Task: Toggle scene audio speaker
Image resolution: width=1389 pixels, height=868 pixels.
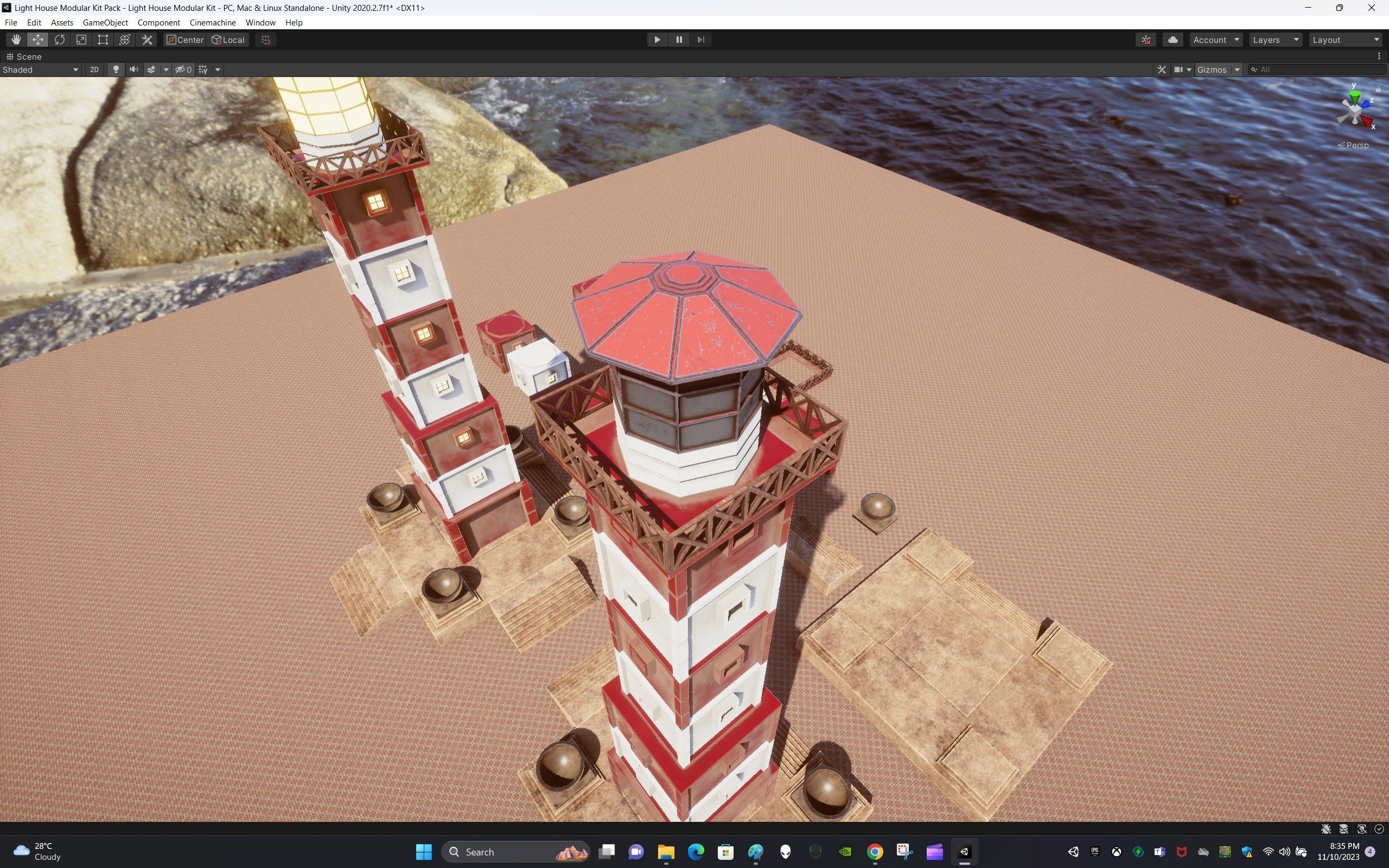Action: [133, 69]
